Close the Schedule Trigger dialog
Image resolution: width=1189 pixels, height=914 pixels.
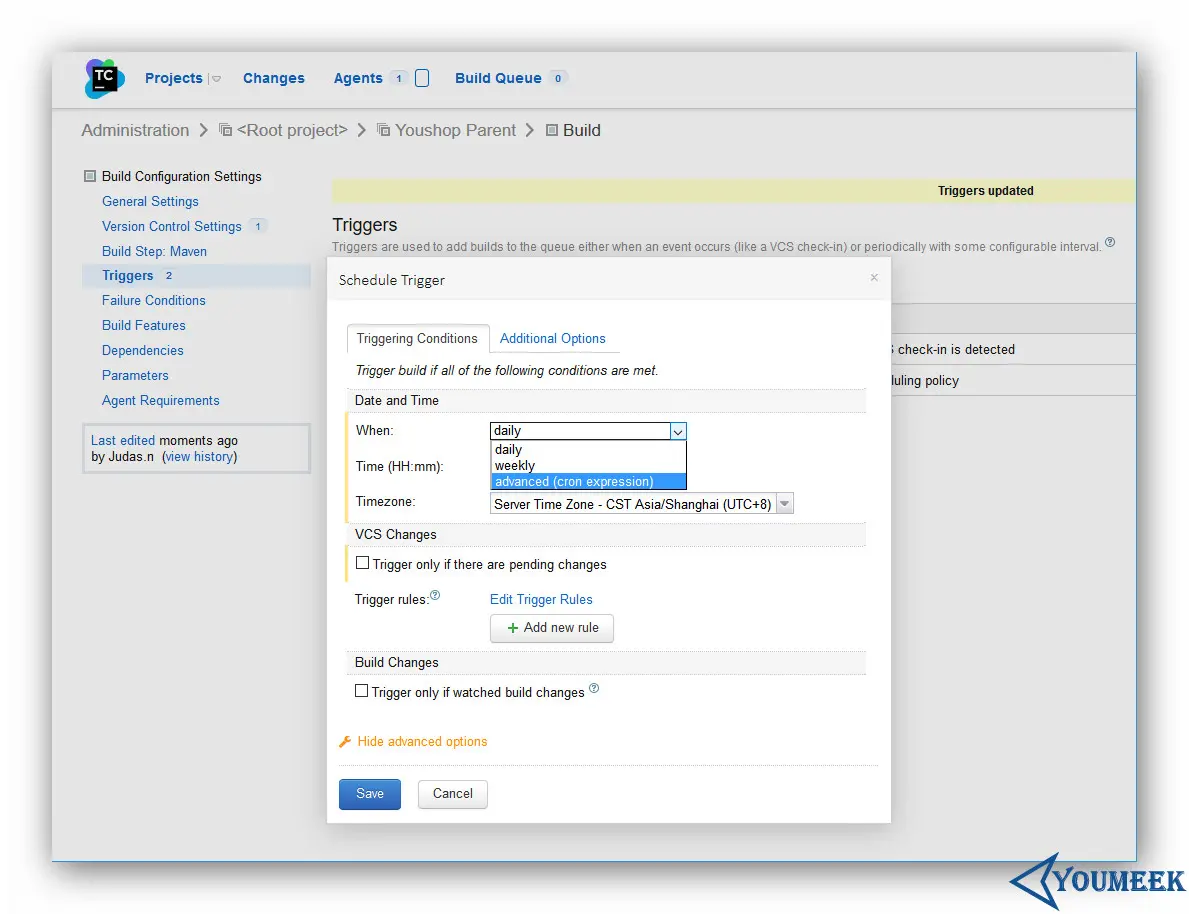pyautogui.click(x=874, y=278)
